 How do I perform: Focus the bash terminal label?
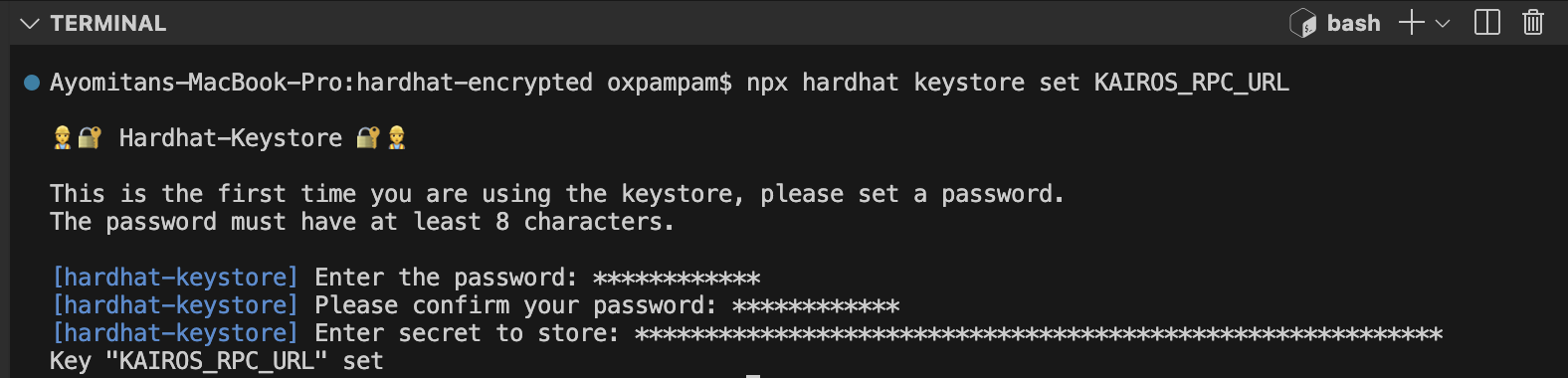pos(1353,23)
